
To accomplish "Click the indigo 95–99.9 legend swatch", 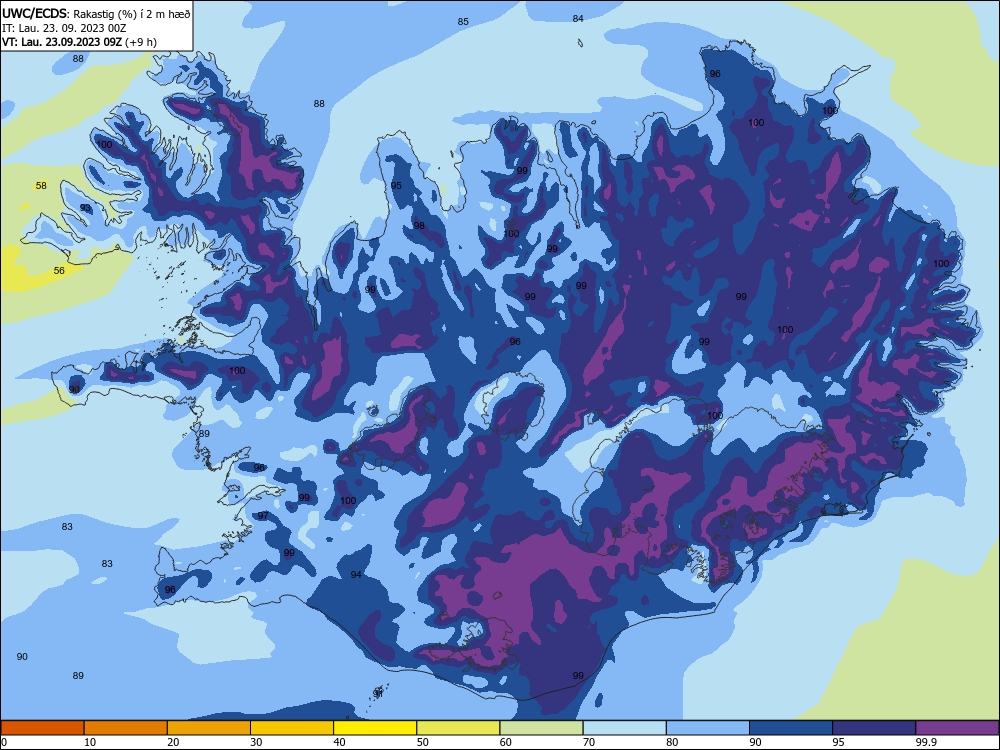I will tap(874, 728).
